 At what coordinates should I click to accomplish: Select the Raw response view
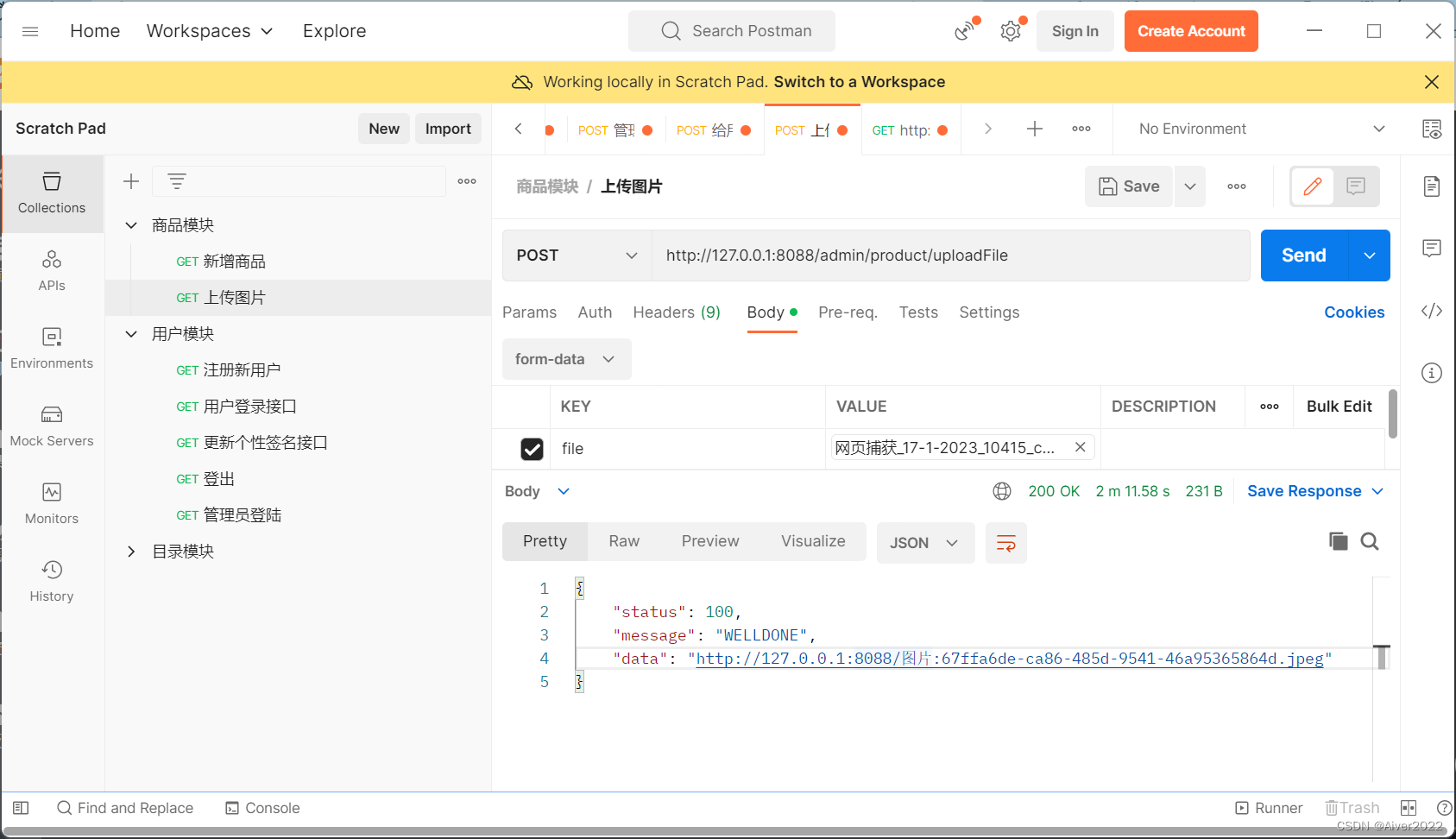[x=624, y=541]
